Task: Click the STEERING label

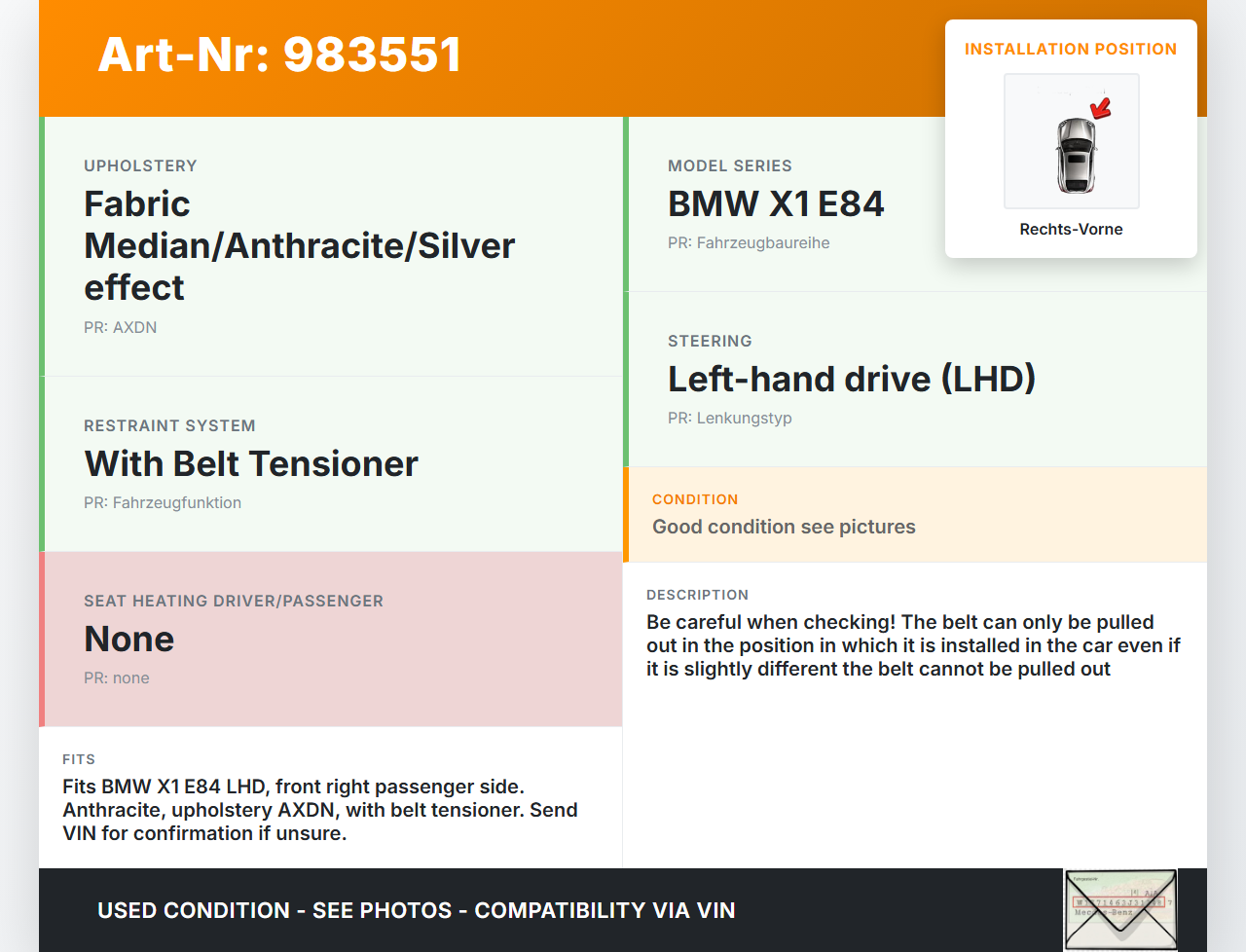Action: [710, 341]
